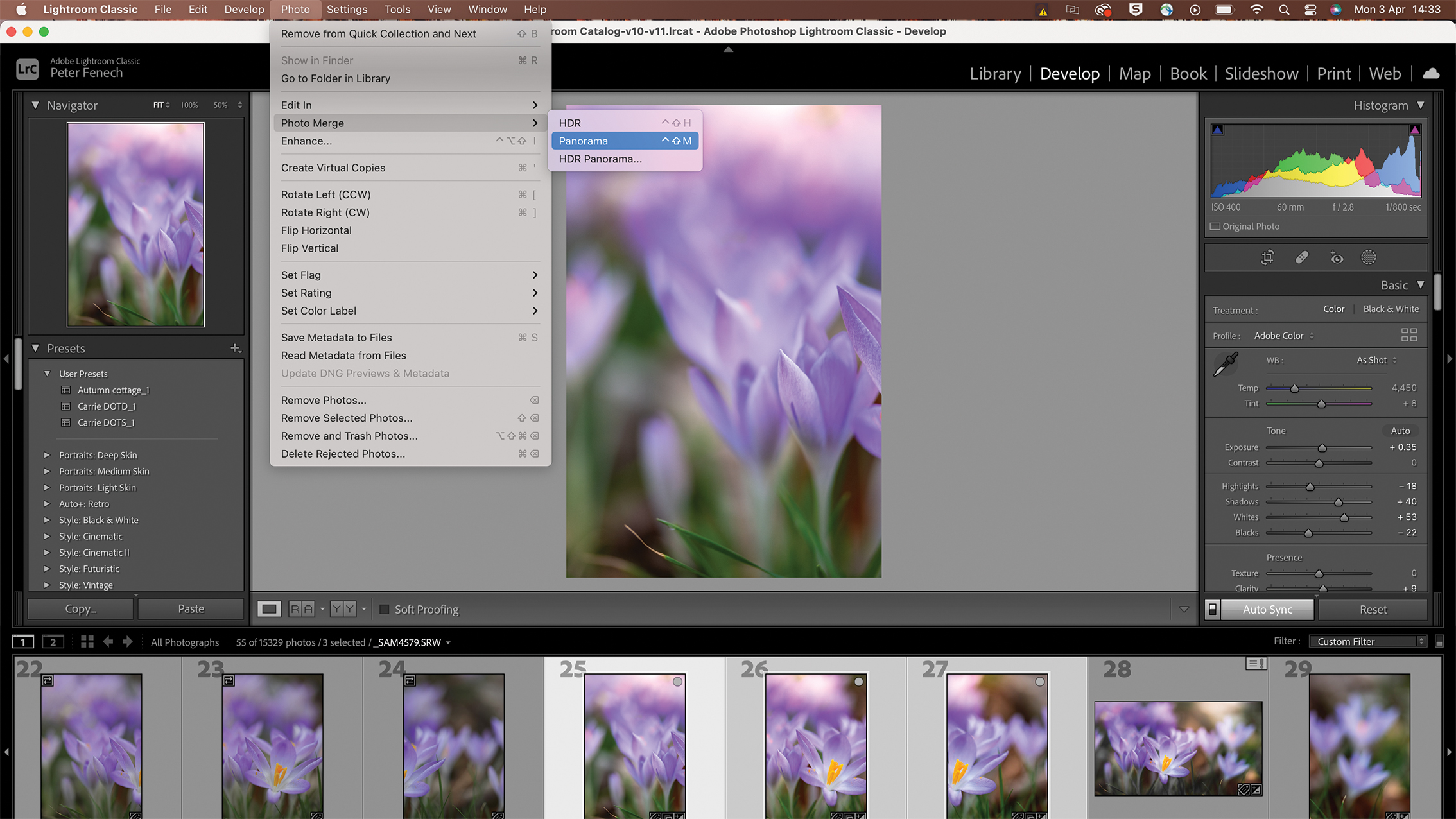The width and height of the screenshot is (1456, 819).
Task: Collapse the Presets panel
Action: pyautogui.click(x=36, y=349)
